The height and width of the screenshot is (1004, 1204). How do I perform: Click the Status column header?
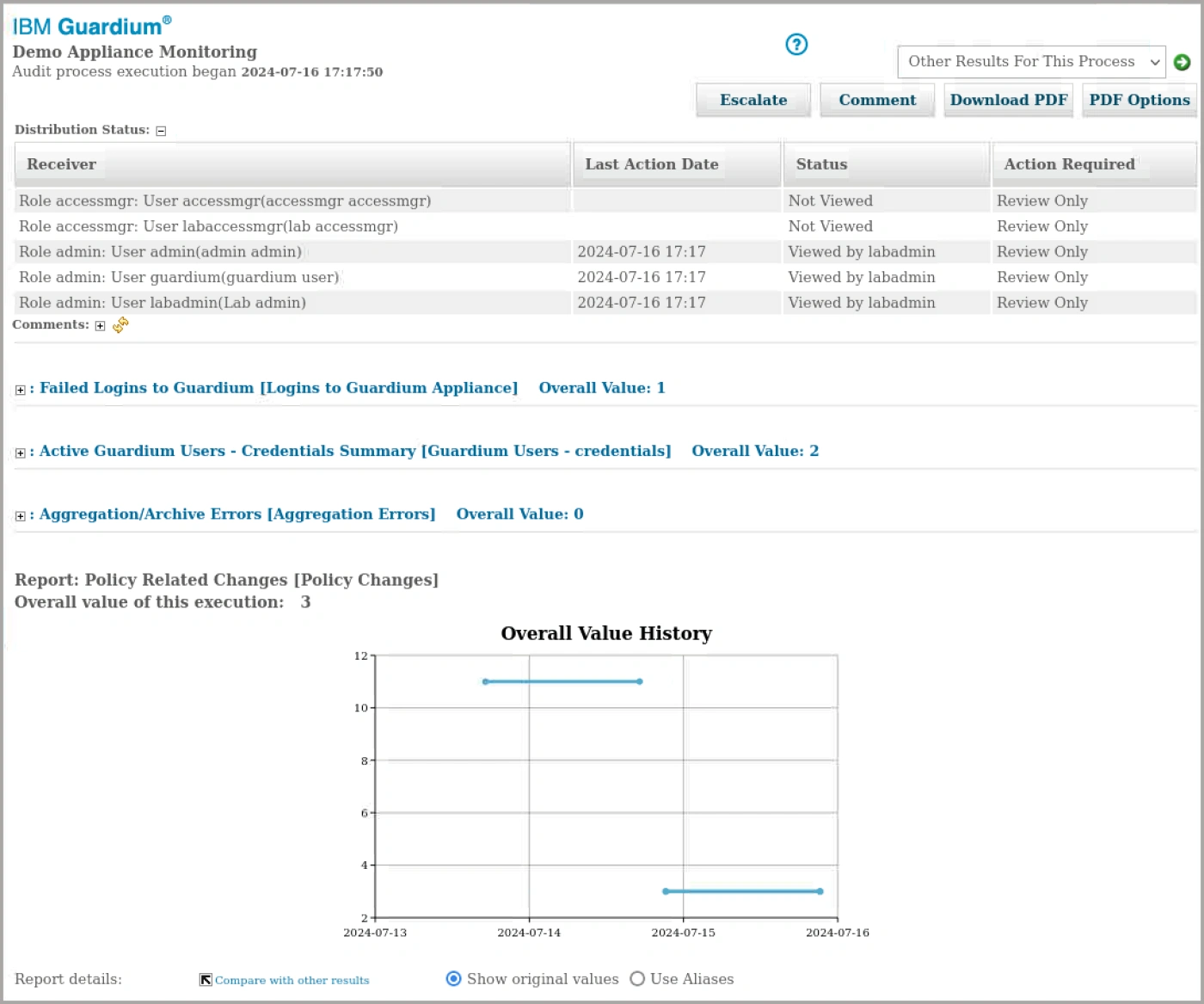tap(887, 164)
